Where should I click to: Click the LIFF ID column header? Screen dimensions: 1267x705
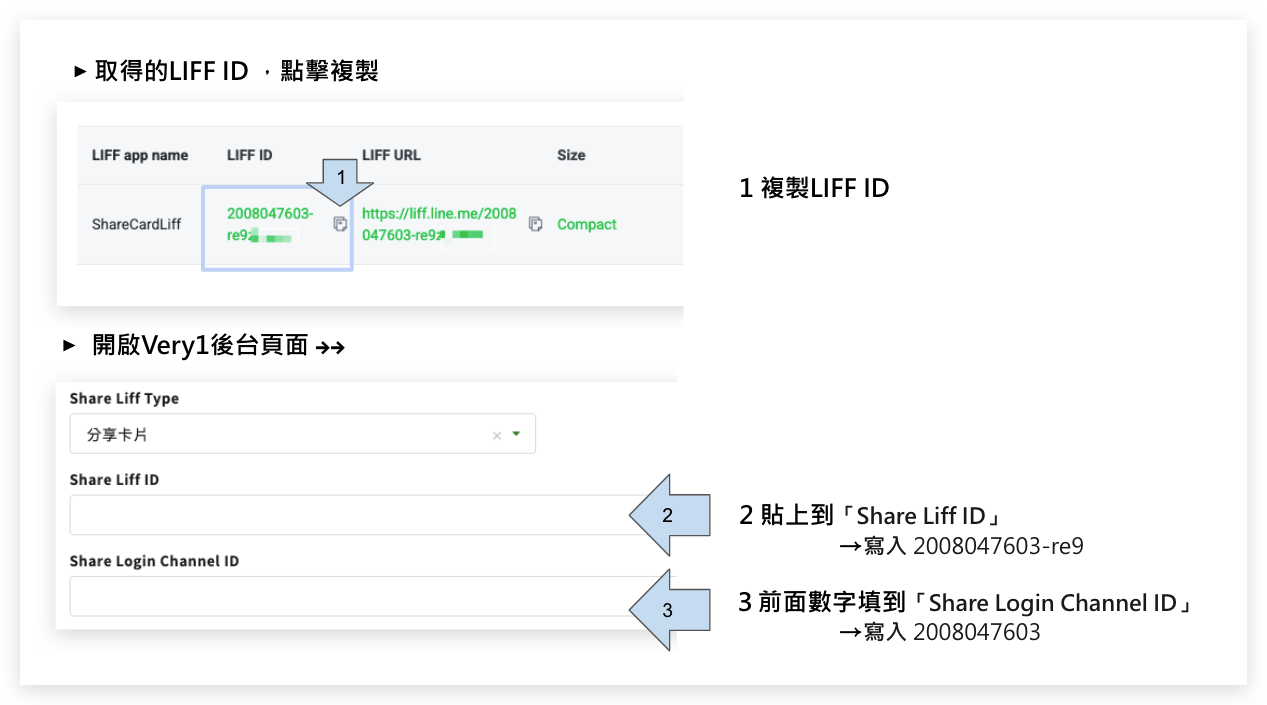coord(249,155)
